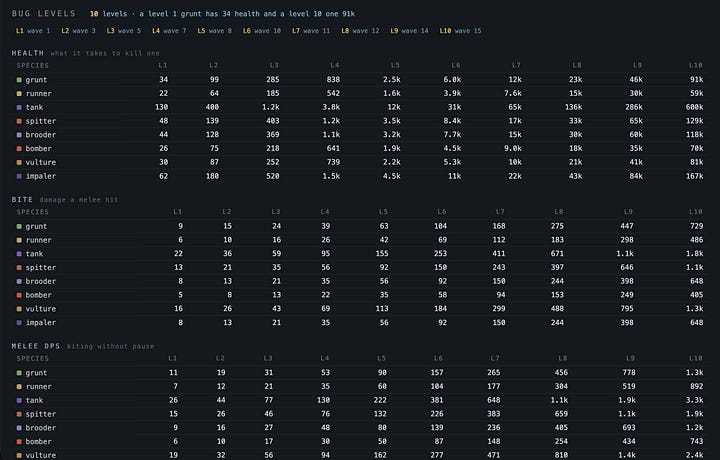Click bomber's 743 value in Melee DPS table
This screenshot has height=460, width=720.
tap(696, 442)
